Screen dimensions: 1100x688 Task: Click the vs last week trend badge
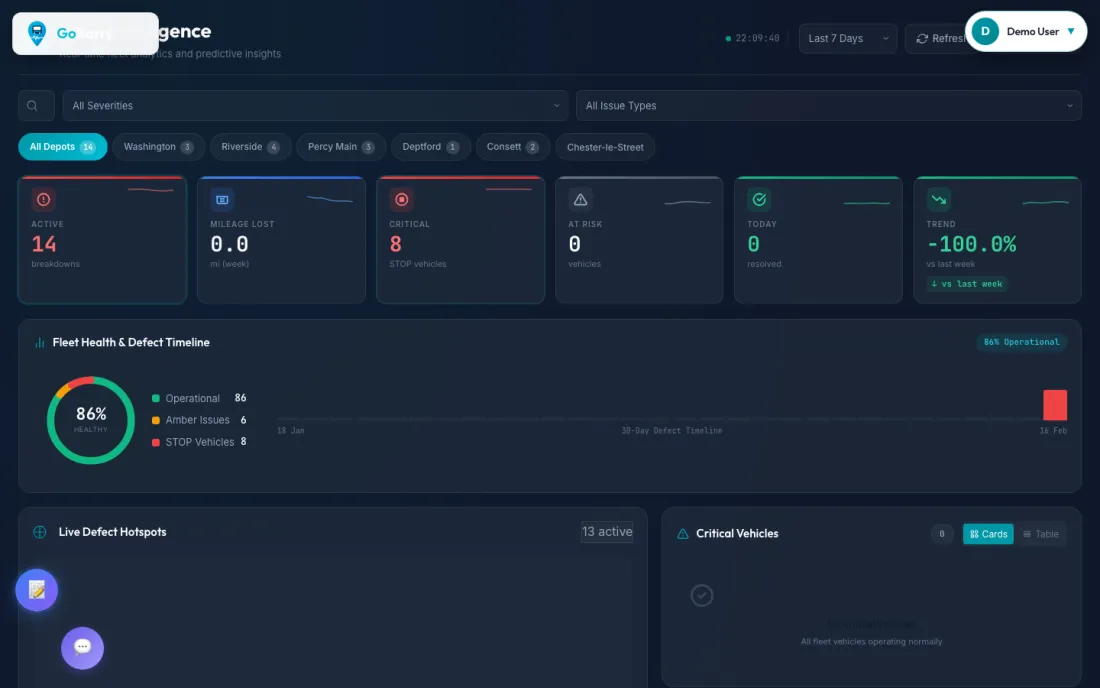[967, 284]
